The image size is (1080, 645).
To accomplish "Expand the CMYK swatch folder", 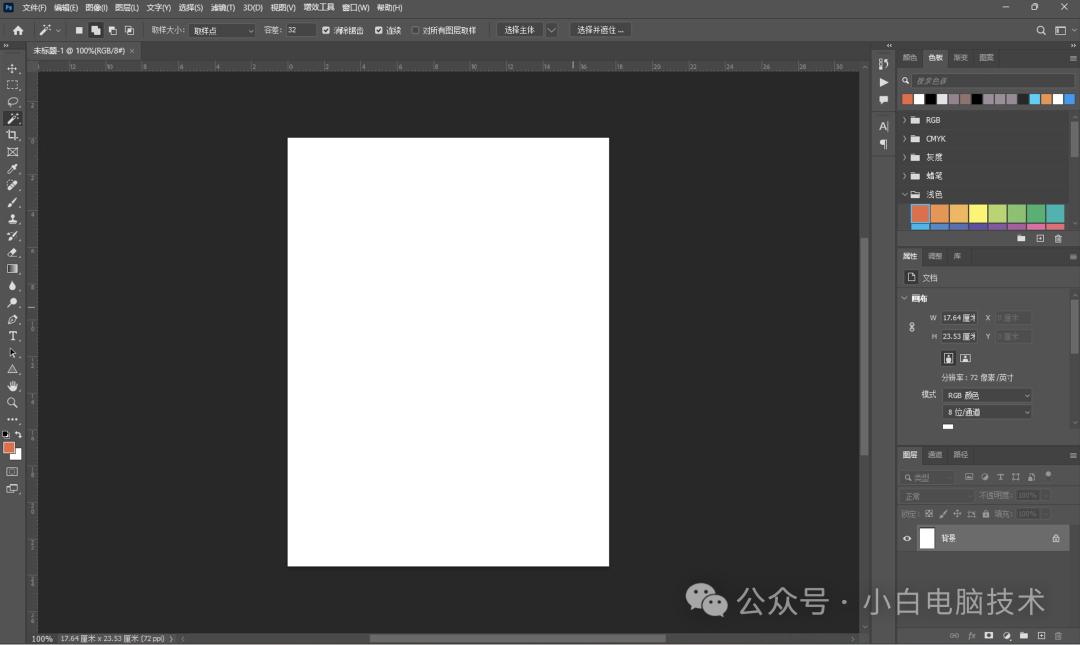I will 905,139.
